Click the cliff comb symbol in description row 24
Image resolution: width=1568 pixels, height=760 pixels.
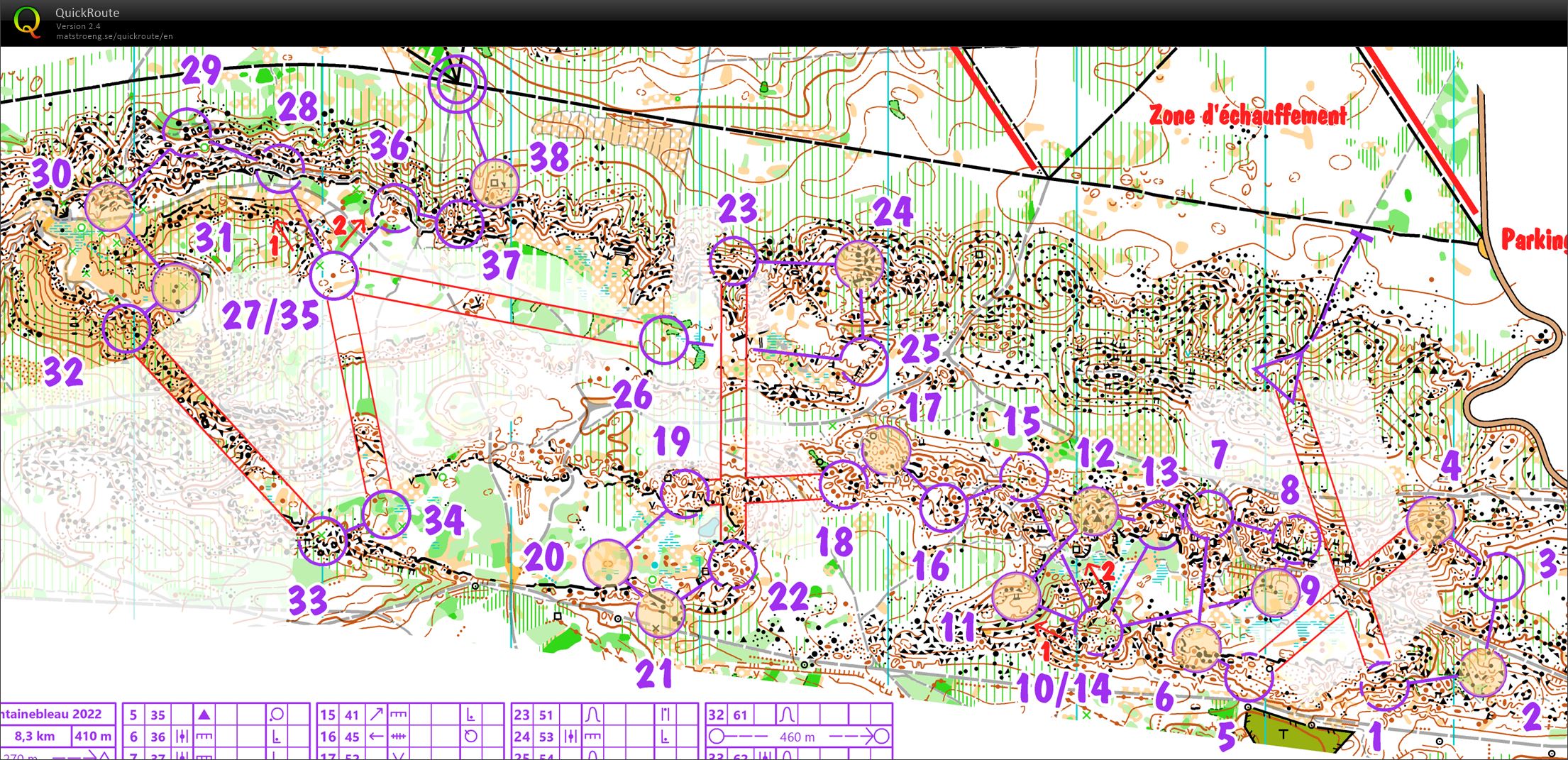pyautogui.click(x=593, y=737)
